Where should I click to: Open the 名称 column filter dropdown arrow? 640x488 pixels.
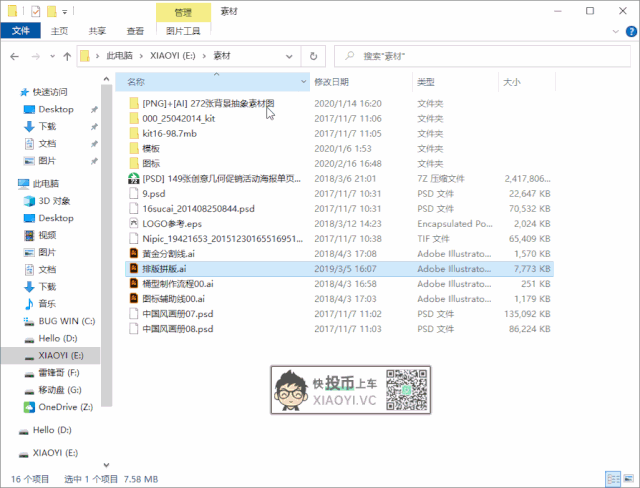pos(303,82)
